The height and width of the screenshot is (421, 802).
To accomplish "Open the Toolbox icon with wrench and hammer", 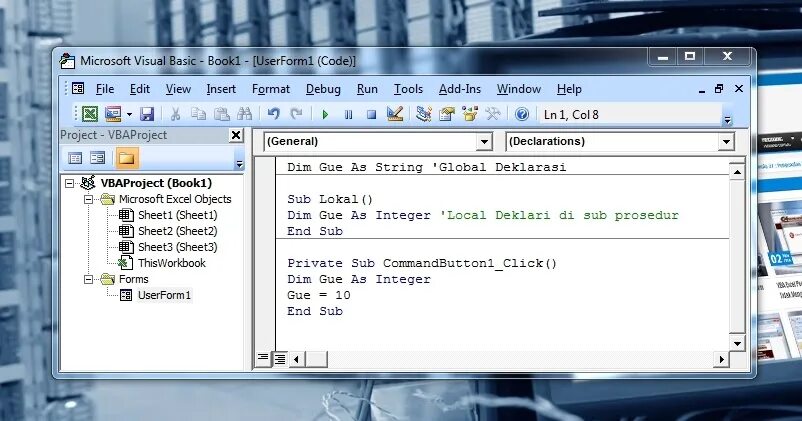I will click(x=493, y=114).
